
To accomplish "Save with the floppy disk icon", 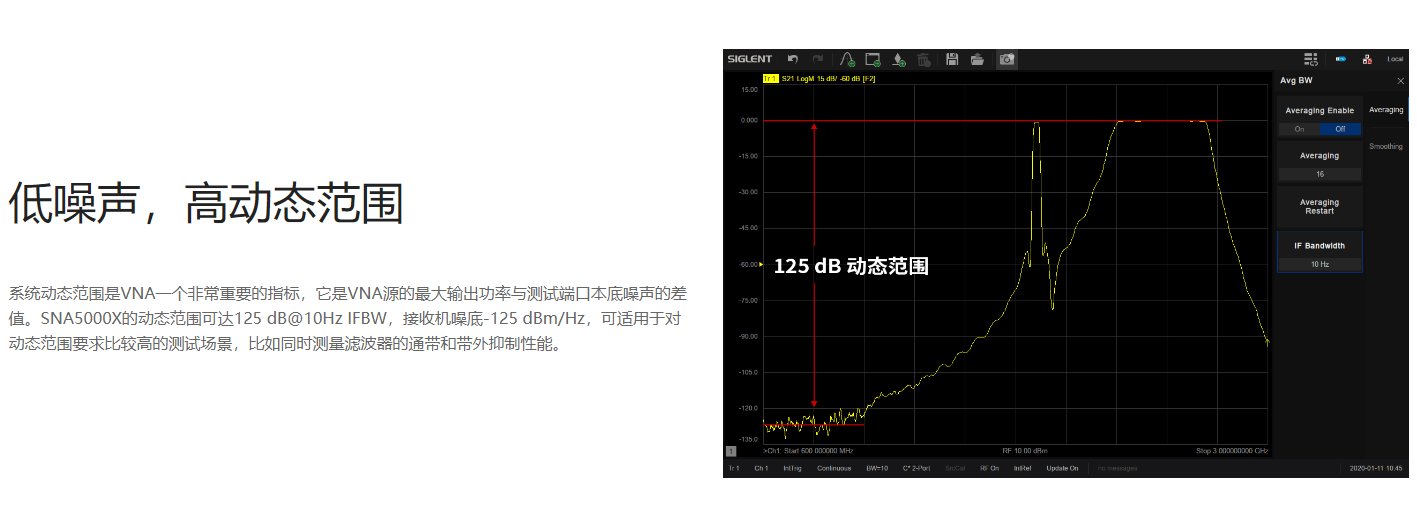I will click(x=952, y=60).
